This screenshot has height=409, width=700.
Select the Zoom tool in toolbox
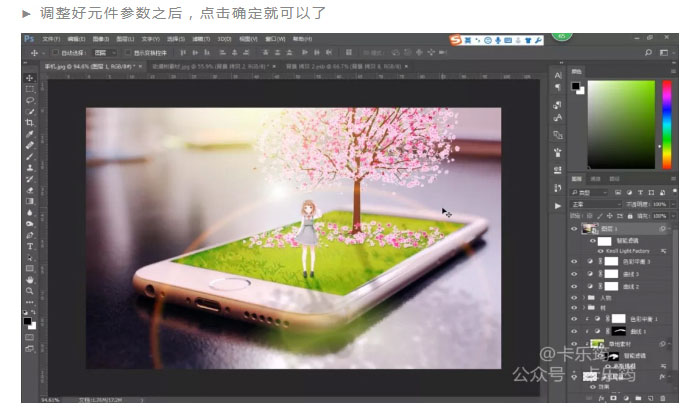coord(29,291)
